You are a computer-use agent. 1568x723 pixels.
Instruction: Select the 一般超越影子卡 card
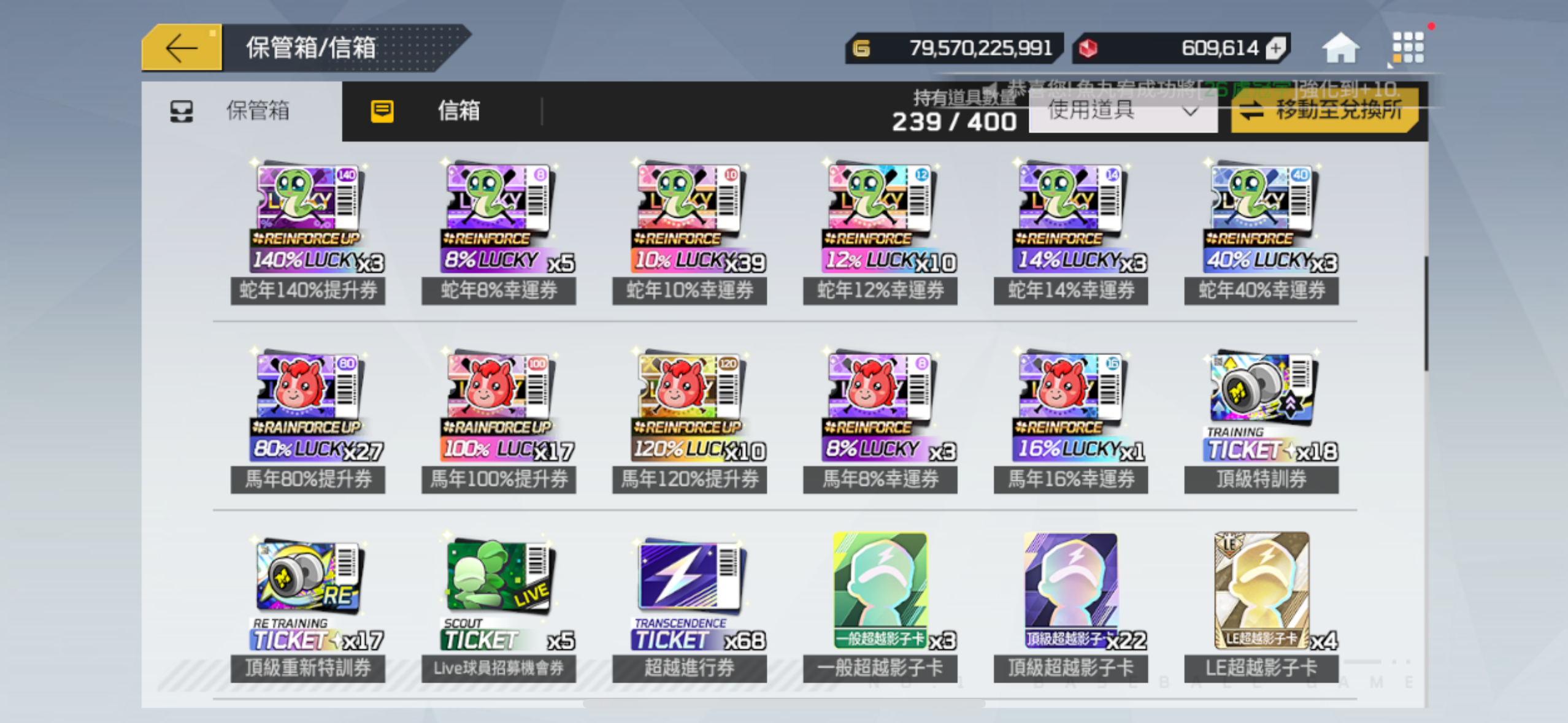(x=880, y=607)
